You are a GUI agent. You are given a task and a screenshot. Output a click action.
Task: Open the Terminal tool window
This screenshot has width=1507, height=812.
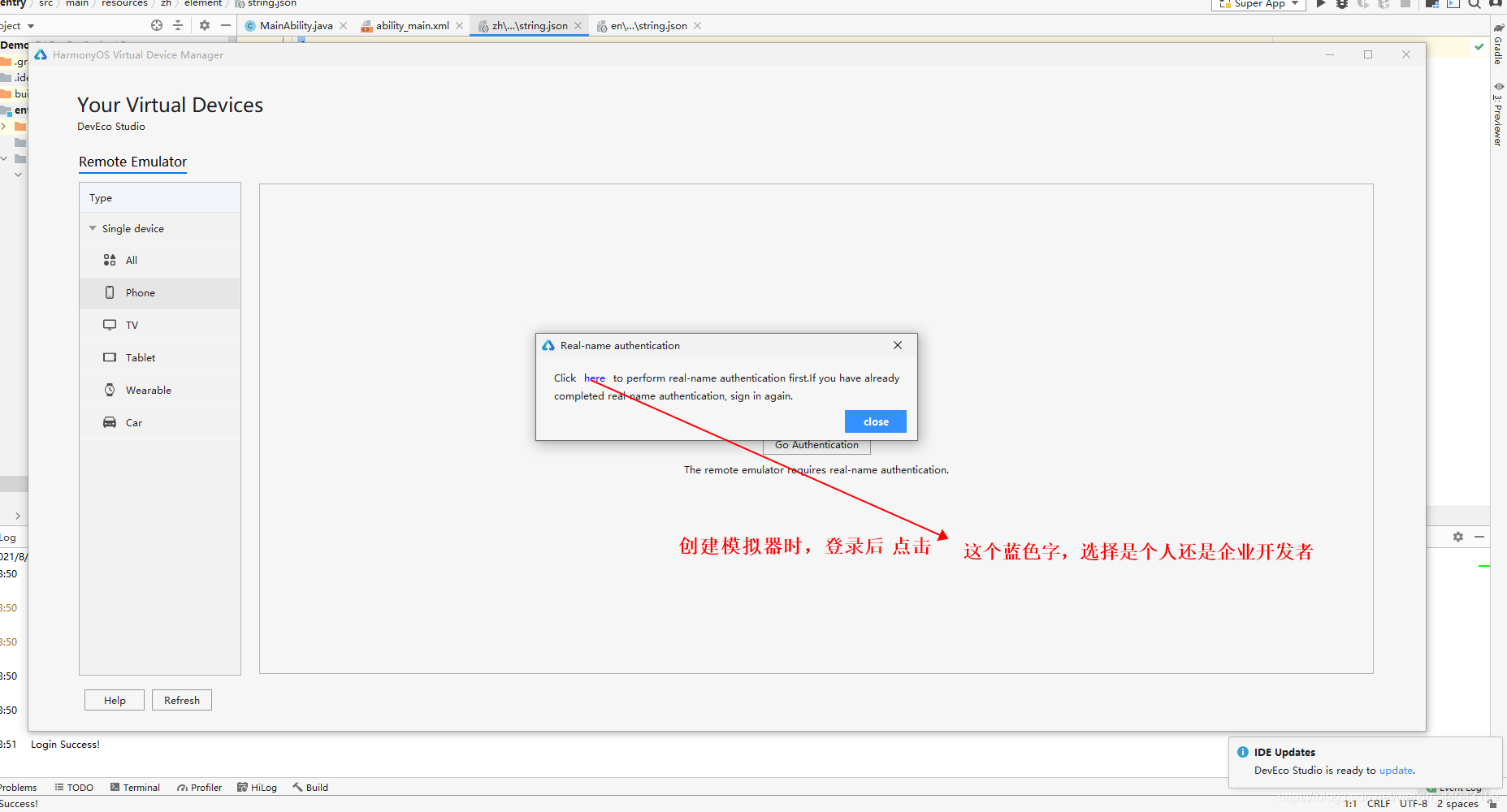(x=135, y=788)
